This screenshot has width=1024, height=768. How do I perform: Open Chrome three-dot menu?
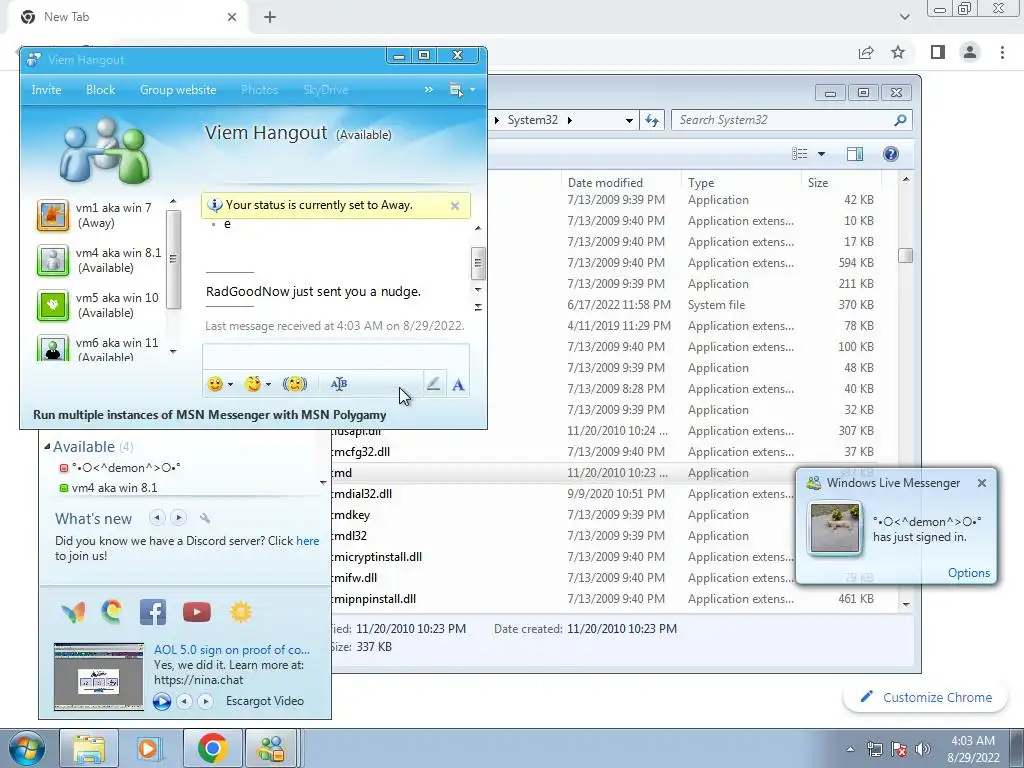(x=1002, y=52)
